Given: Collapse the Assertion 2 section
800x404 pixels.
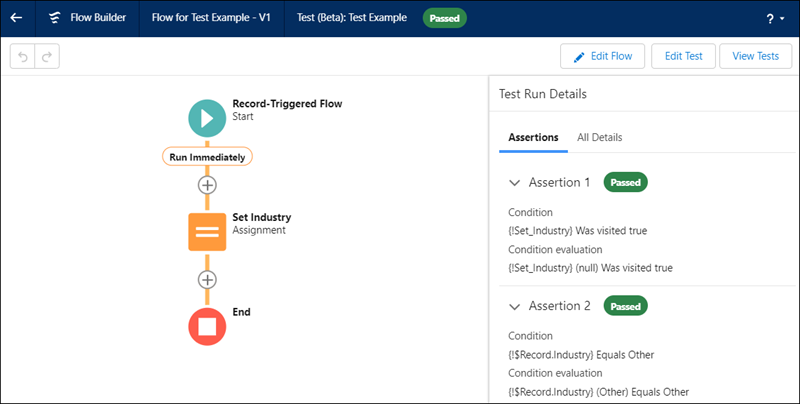Looking at the screenshot, I should [515, 306].
